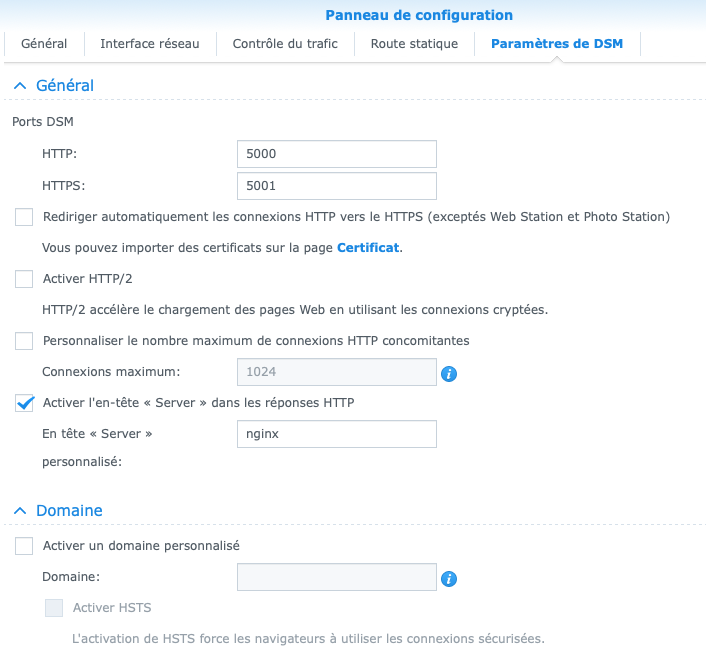Switch to the Général tab
Screen dimensions: 706x664
tap(44, 44)
